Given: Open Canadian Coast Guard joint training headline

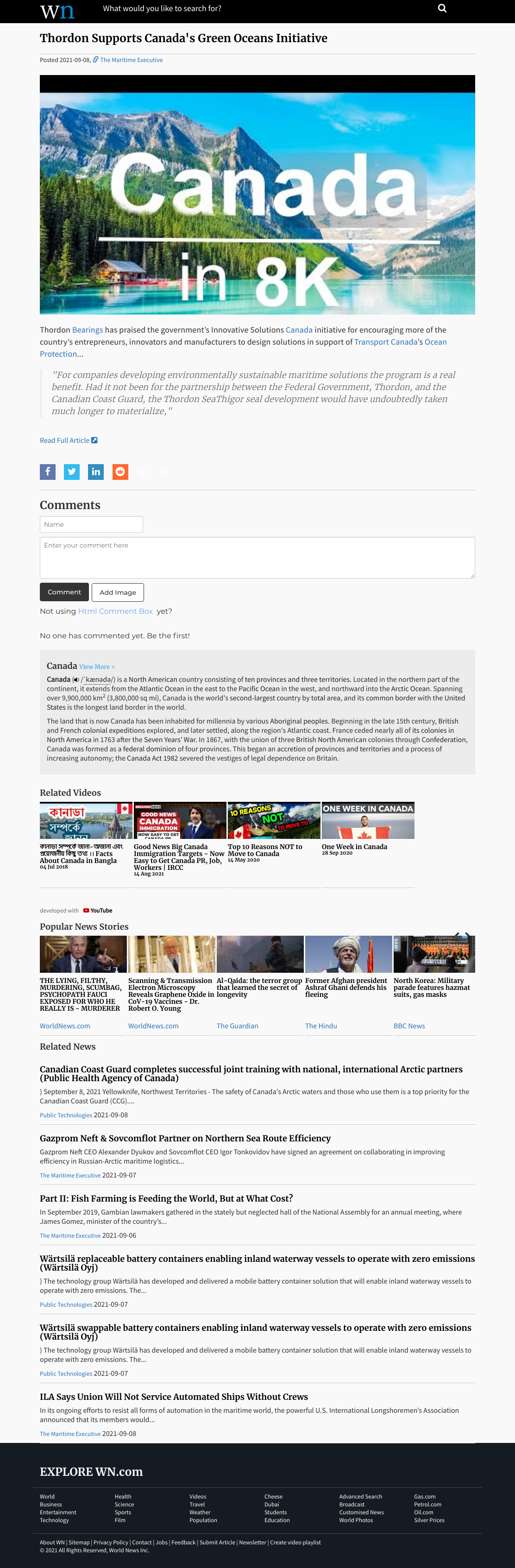Looking at the screenshot, I should coord(251,1074).
